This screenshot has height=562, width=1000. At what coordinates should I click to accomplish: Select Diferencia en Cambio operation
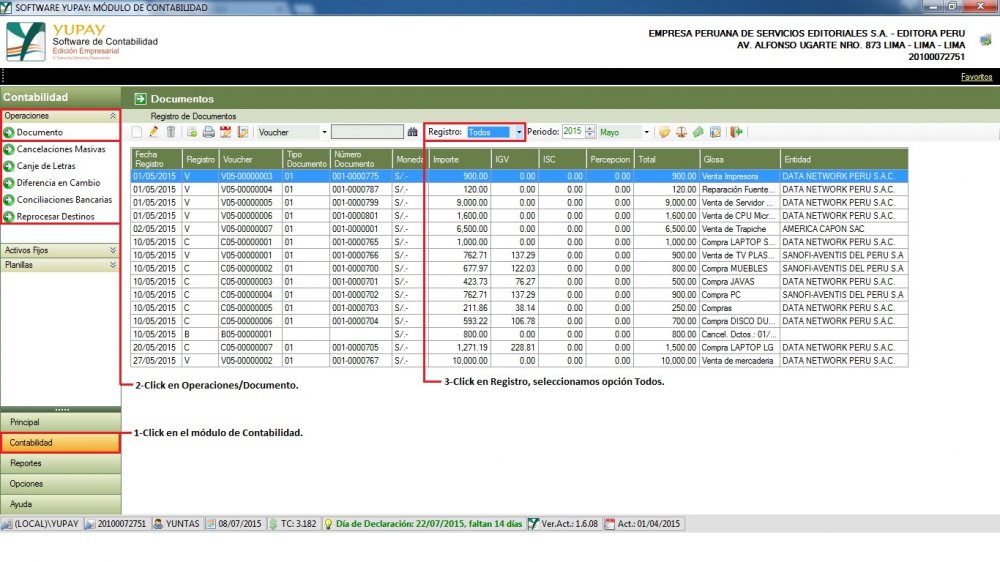58,183
